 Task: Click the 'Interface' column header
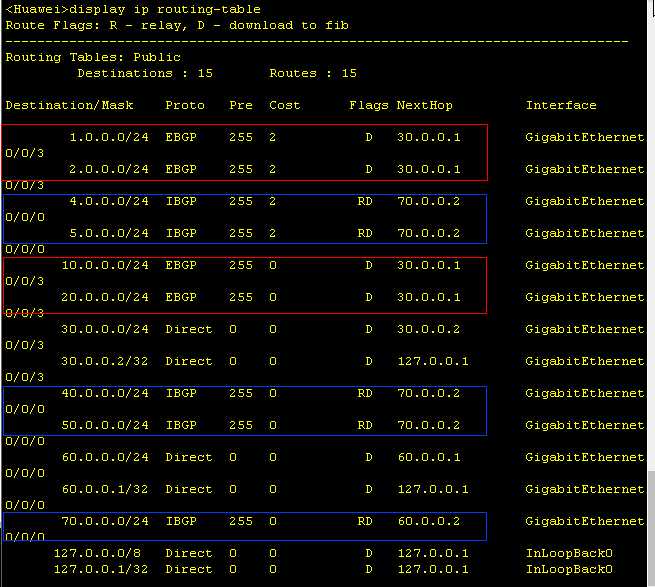(561, 105)
